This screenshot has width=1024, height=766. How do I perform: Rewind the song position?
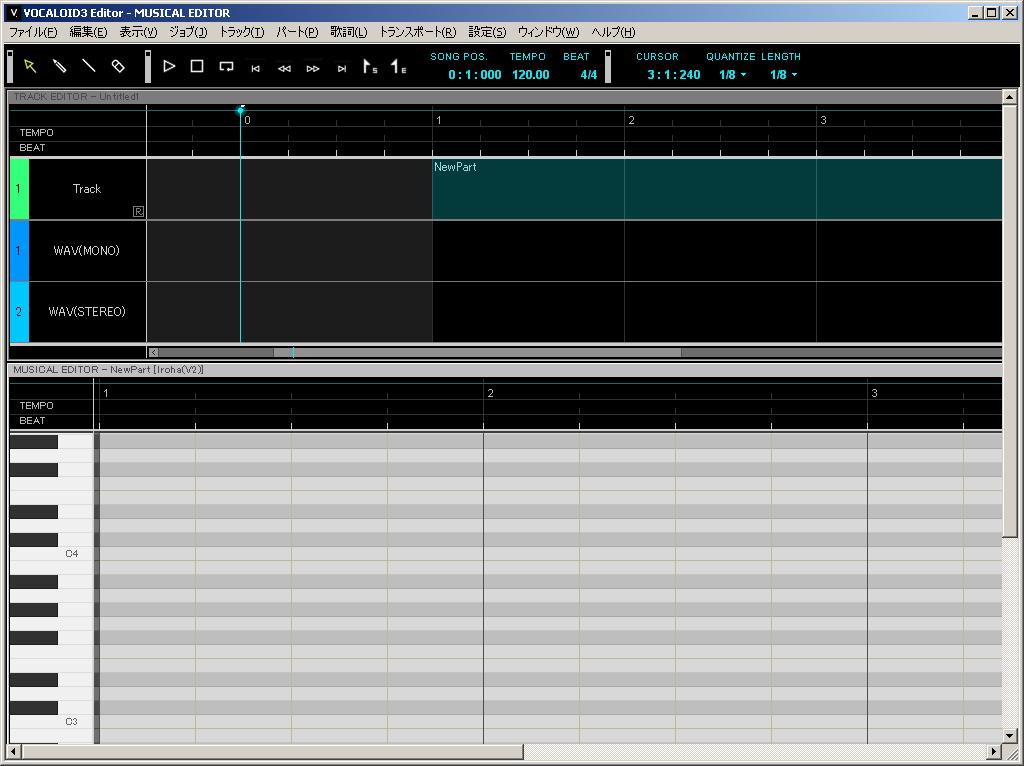(x=284, y=68)
